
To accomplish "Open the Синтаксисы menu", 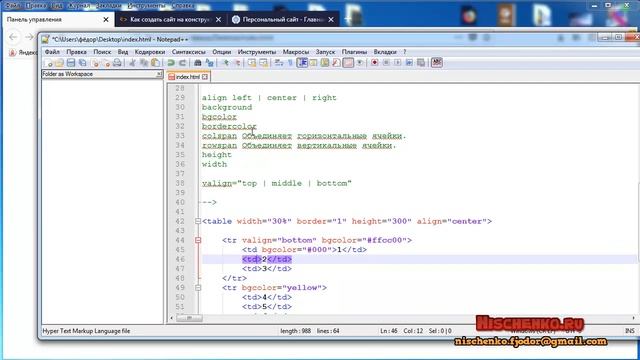I will click(189, 52).
